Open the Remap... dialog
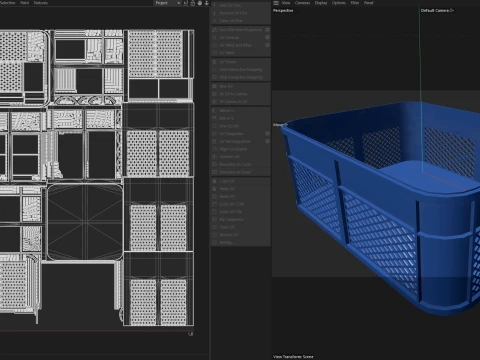Viewport: 480px width, 360px height. (x=240, y=242)
